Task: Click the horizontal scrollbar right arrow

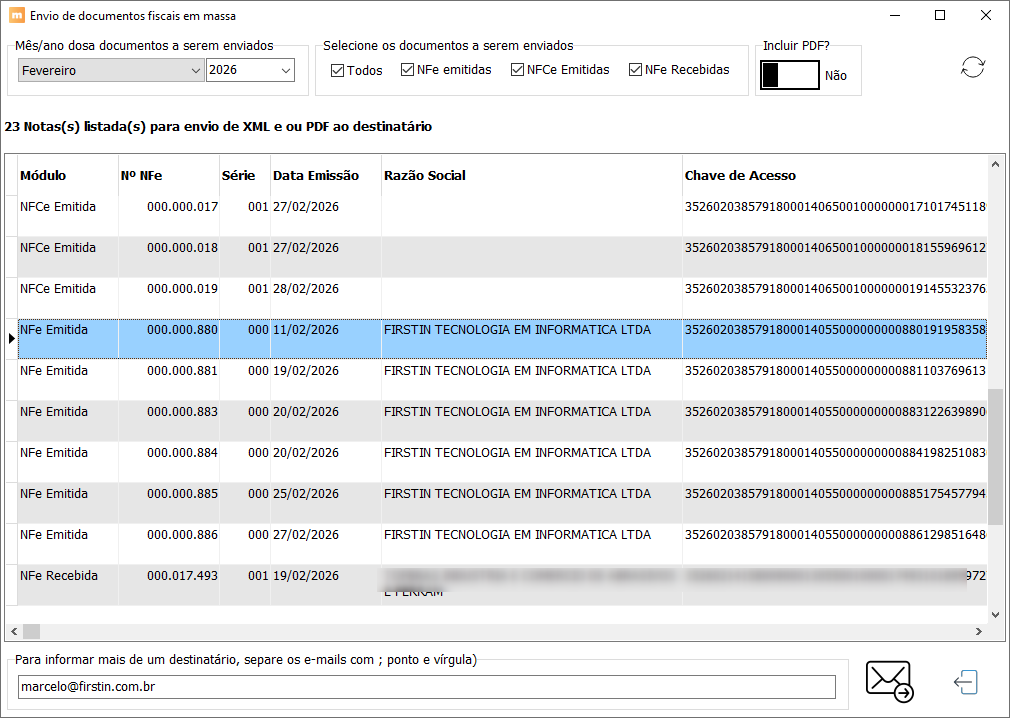Action: coord(979,632)
